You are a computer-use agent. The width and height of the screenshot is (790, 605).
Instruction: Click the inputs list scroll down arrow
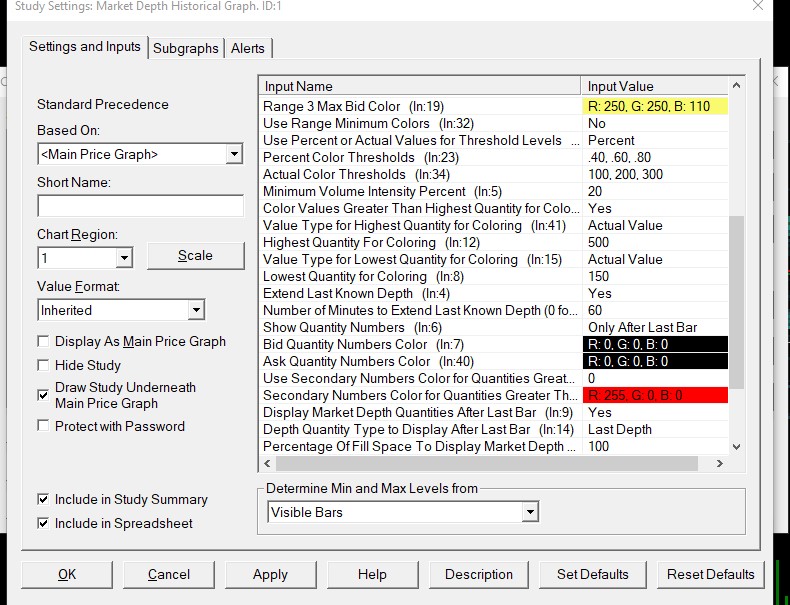(736, 446)
